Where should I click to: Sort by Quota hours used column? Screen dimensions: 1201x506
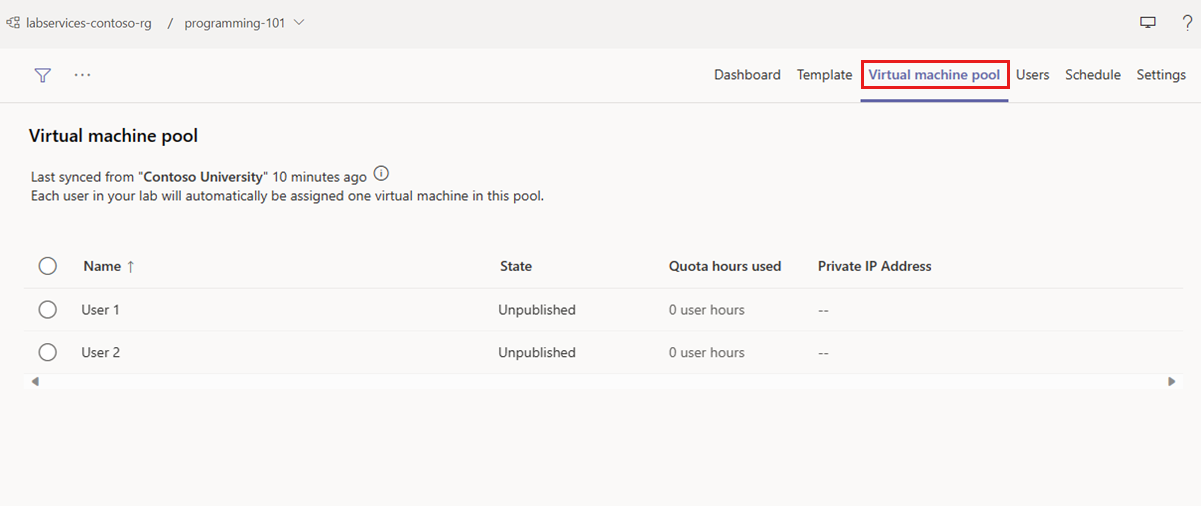click(725, 266)
